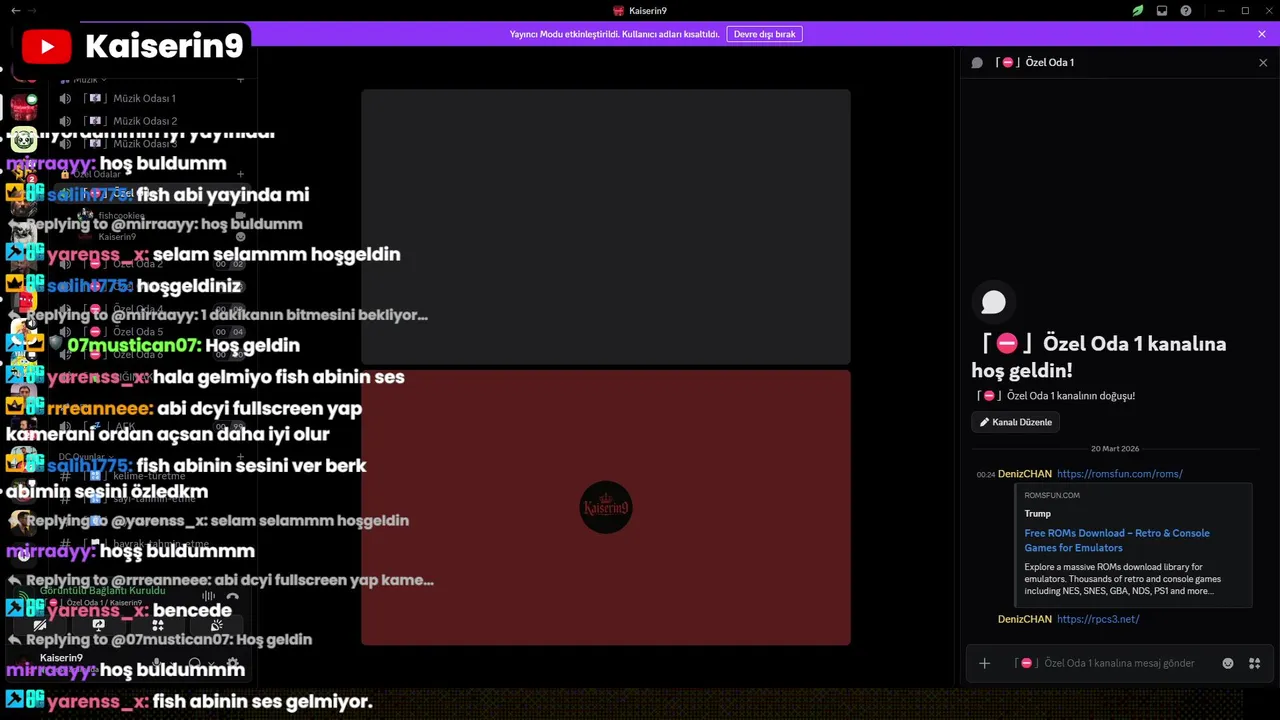Open the romsfun.com/roms link
The image size is (1280, 720).
coord(1119,474)
